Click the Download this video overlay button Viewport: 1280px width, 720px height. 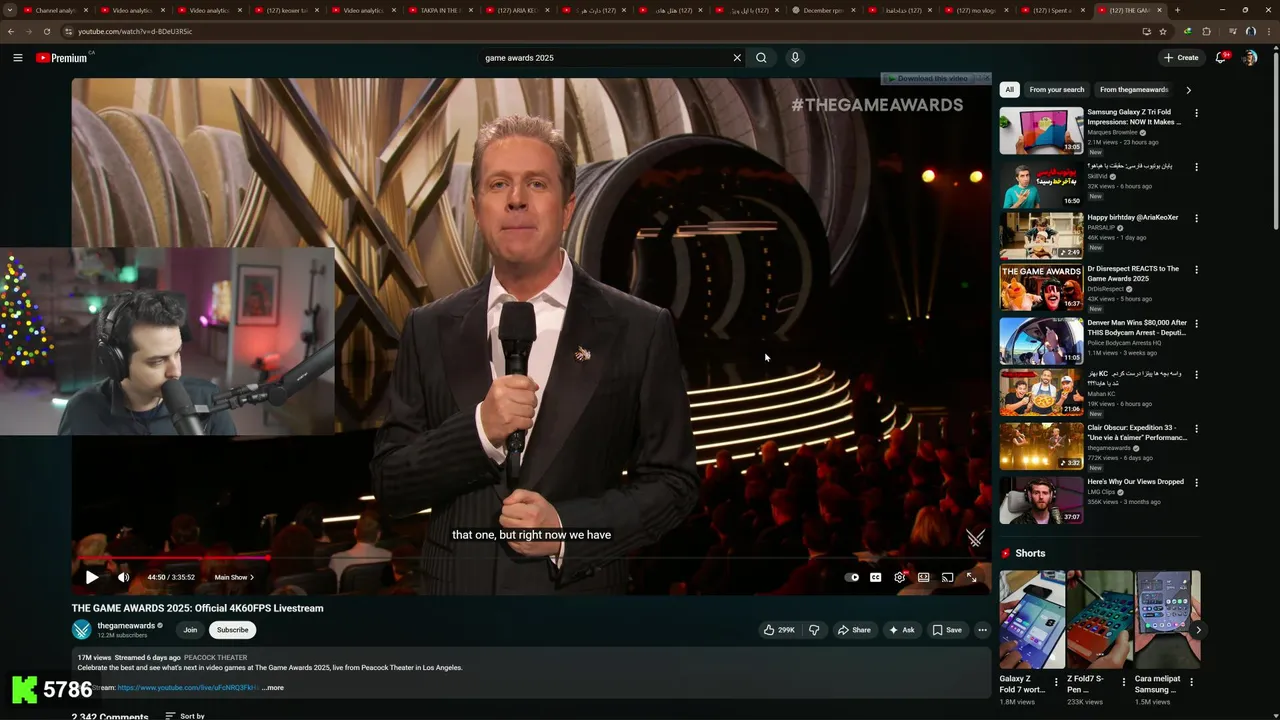point(934,78)
